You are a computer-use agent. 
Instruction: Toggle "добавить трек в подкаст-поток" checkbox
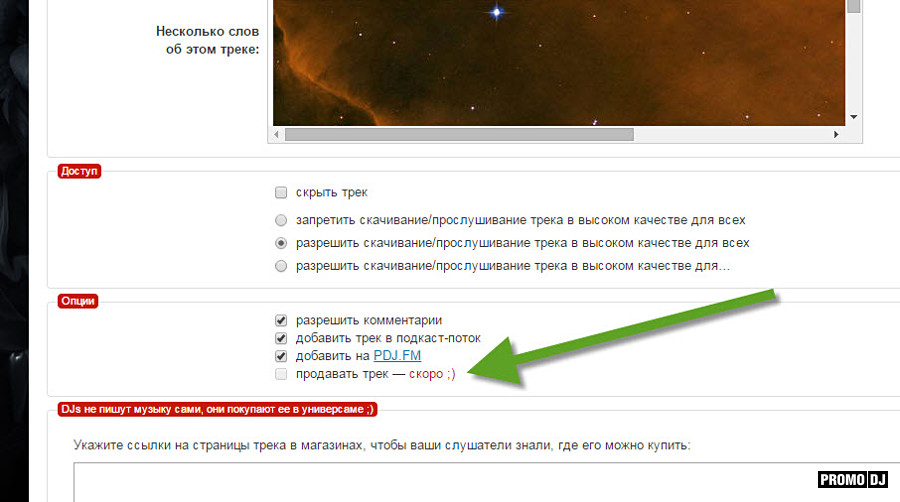281,339
